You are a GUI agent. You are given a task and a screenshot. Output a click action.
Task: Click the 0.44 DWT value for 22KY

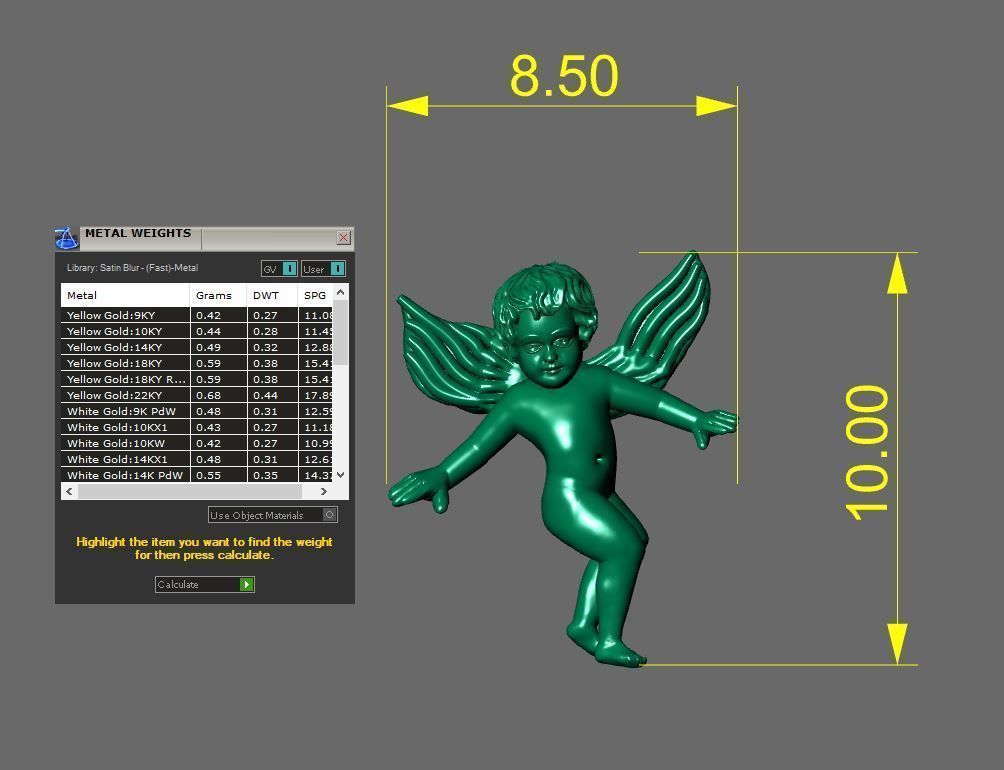[266, 395]
